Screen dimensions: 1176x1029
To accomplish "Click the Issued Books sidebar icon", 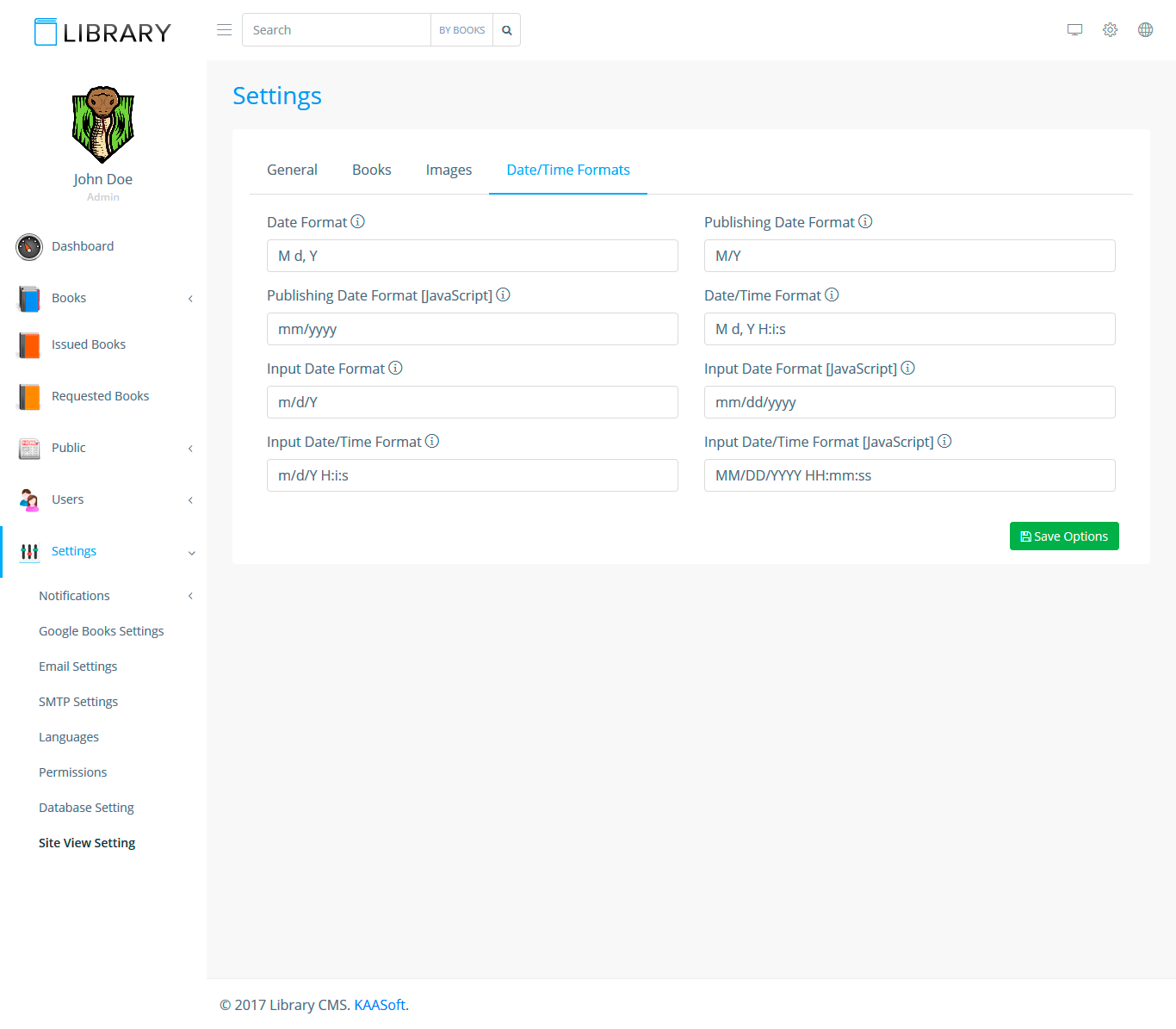I will (x=29, y=345).
